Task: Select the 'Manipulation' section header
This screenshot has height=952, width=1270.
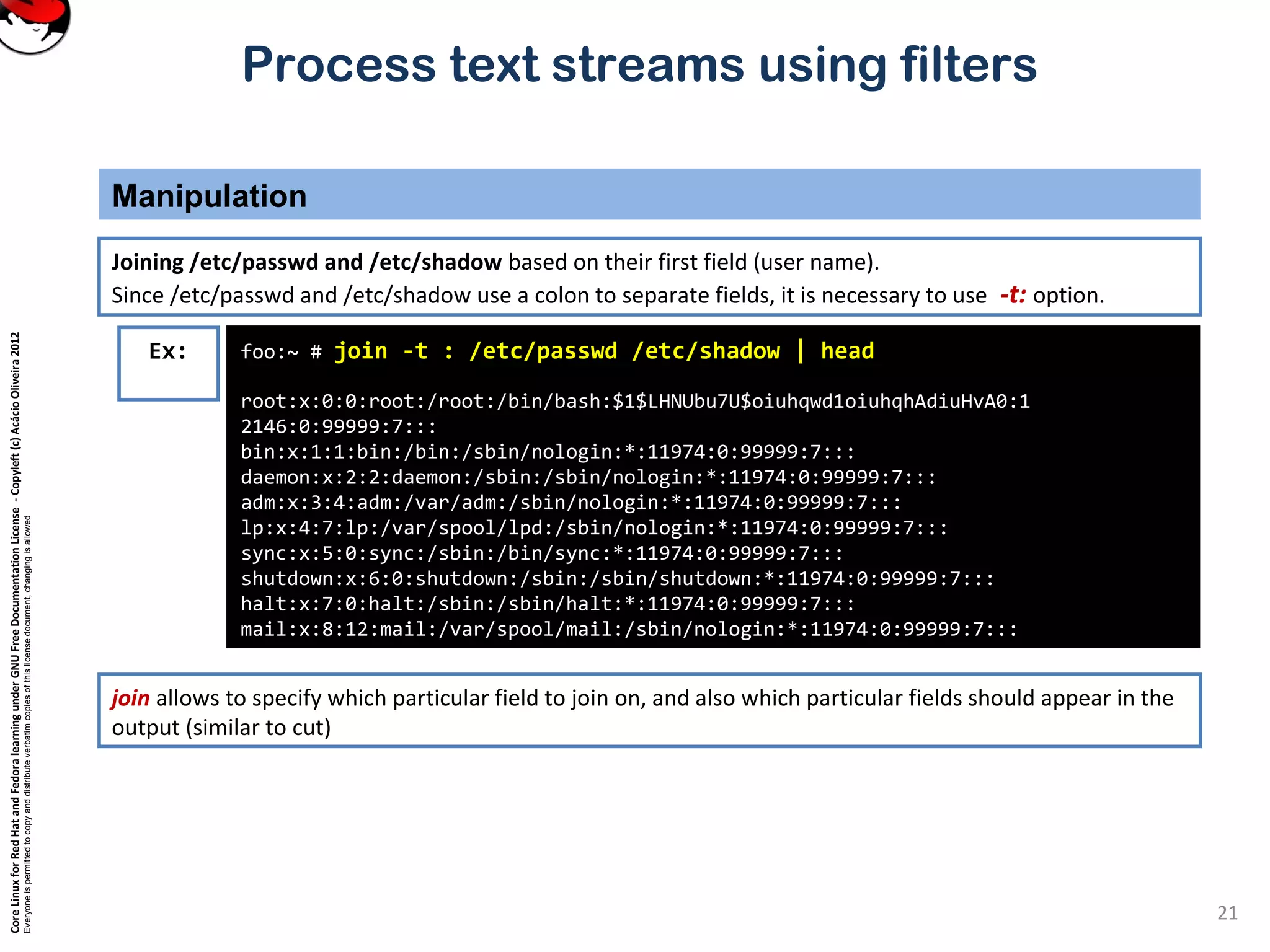Action: coord(649,195)
